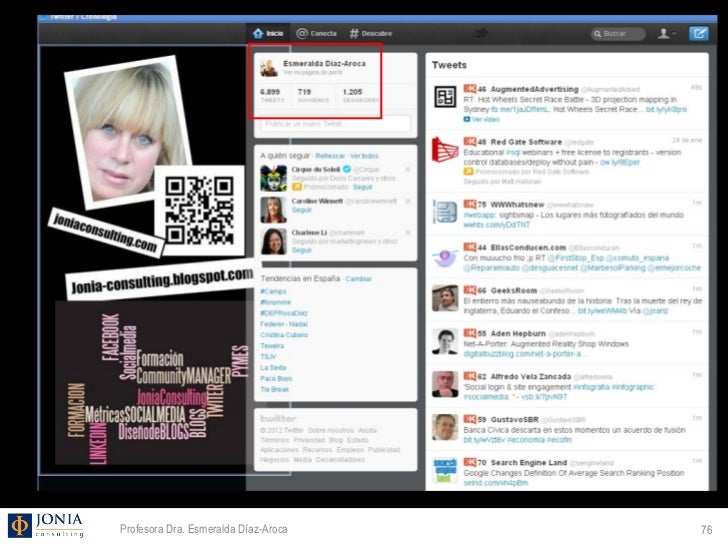
Task: Click GustavoSBR avatar
Action: 445,427
